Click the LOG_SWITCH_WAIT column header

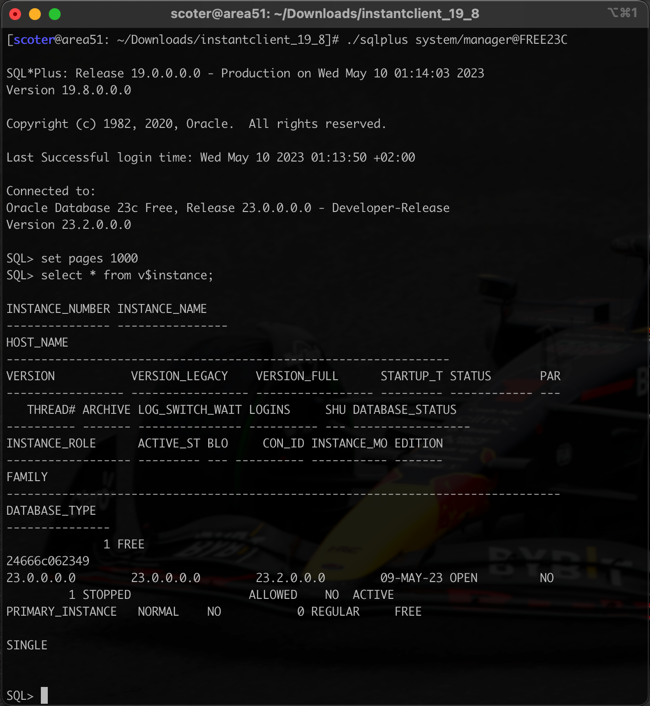[190, 410]
